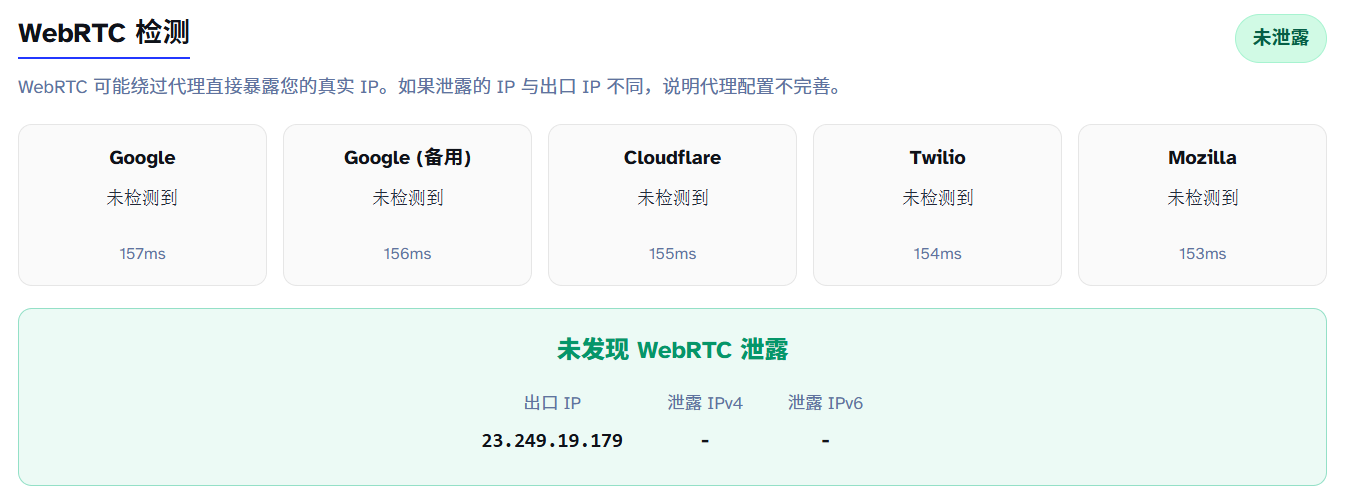Click the 153ms latency under Mozilla
Image resolution: width=1345 pixels, height=494 pixels.
[x=1202, y=254]
